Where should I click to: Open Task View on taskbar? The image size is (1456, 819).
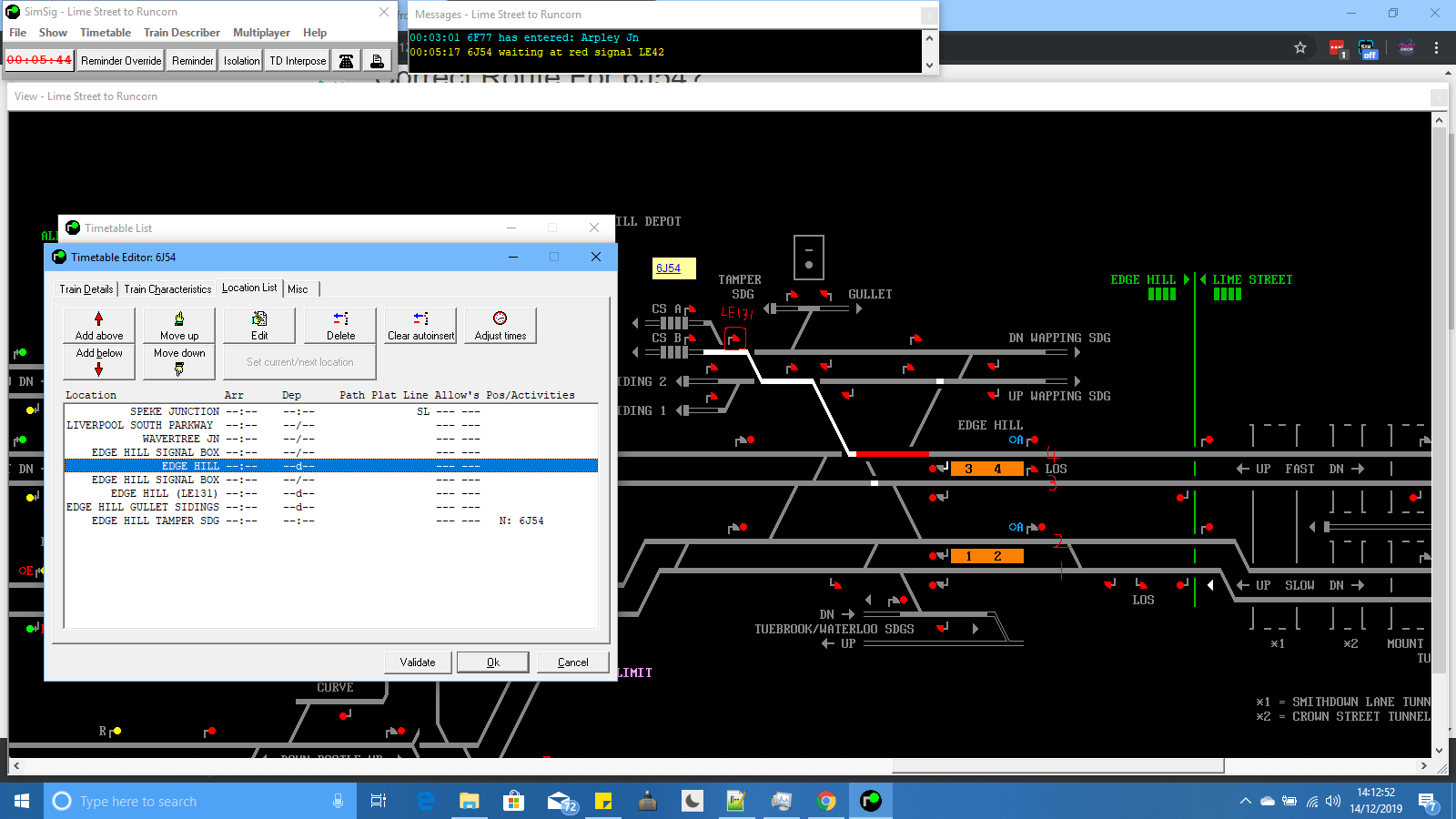379,801
